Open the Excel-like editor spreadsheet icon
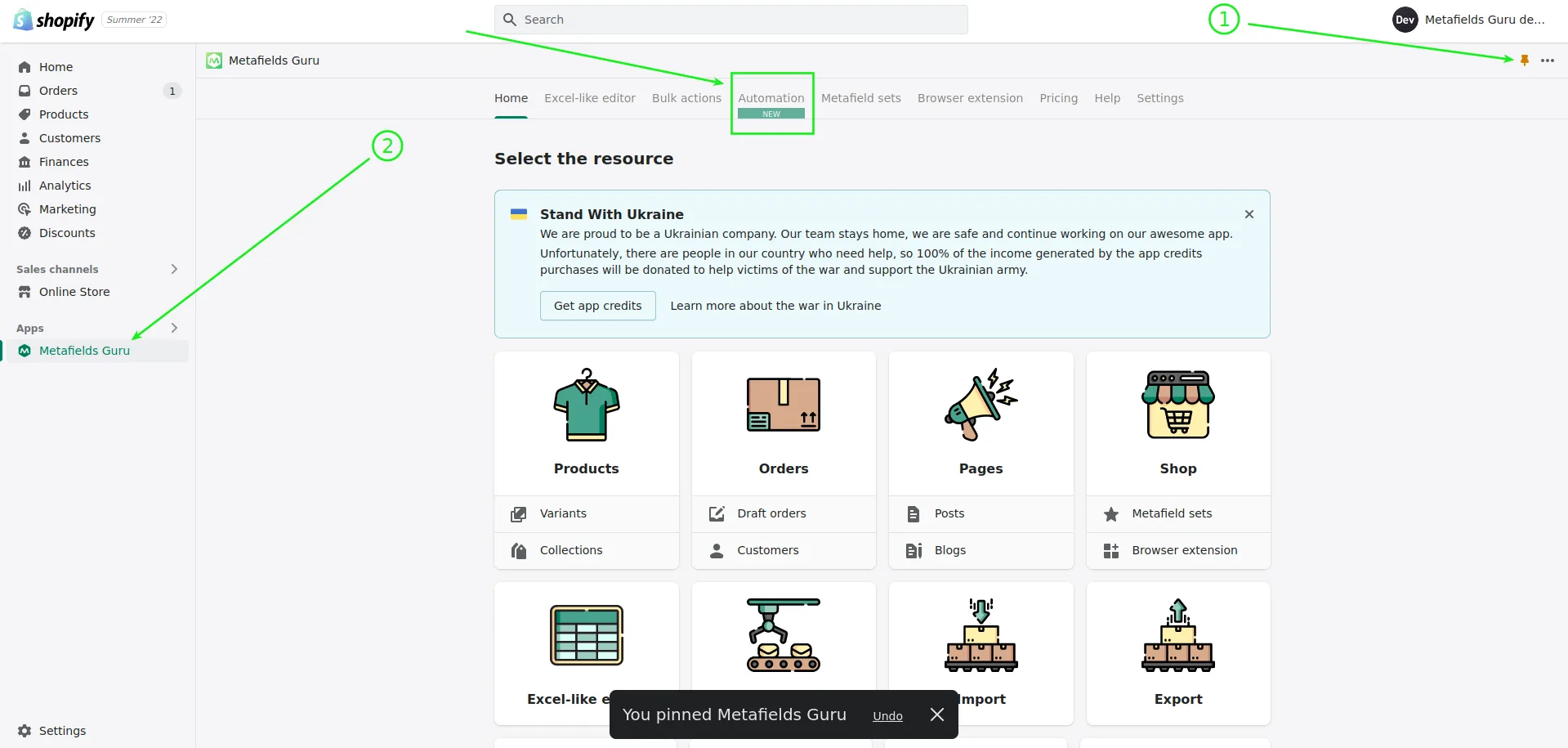Image resolution: width=1568 pixels, height=748 pixels. point(587,635)
